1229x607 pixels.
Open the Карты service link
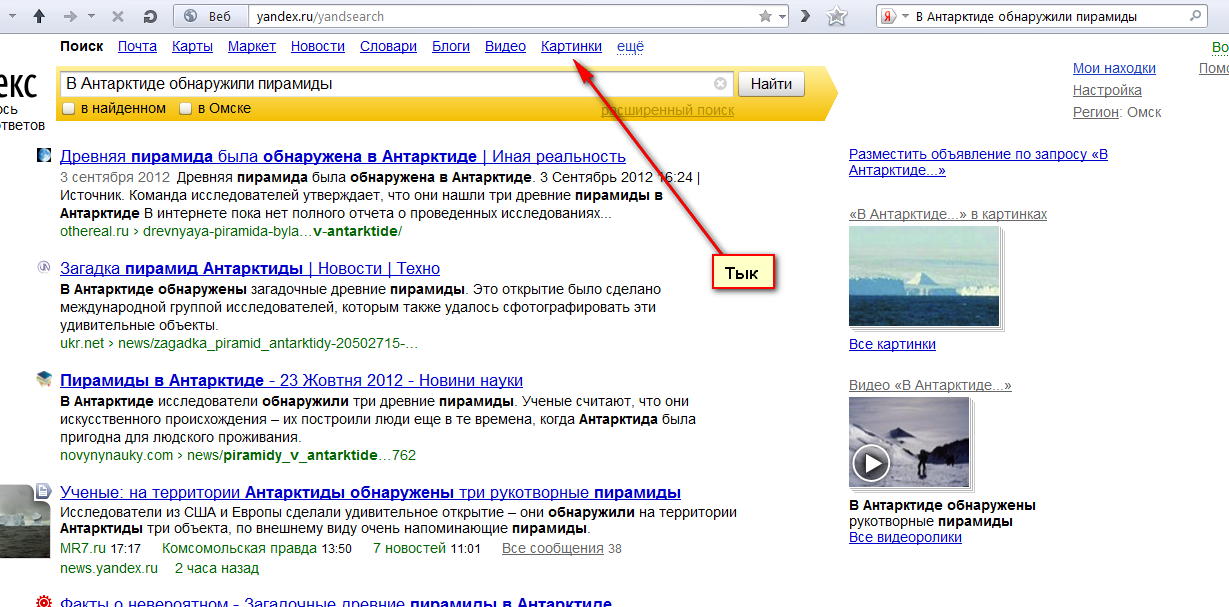click(x=192, y=46)
